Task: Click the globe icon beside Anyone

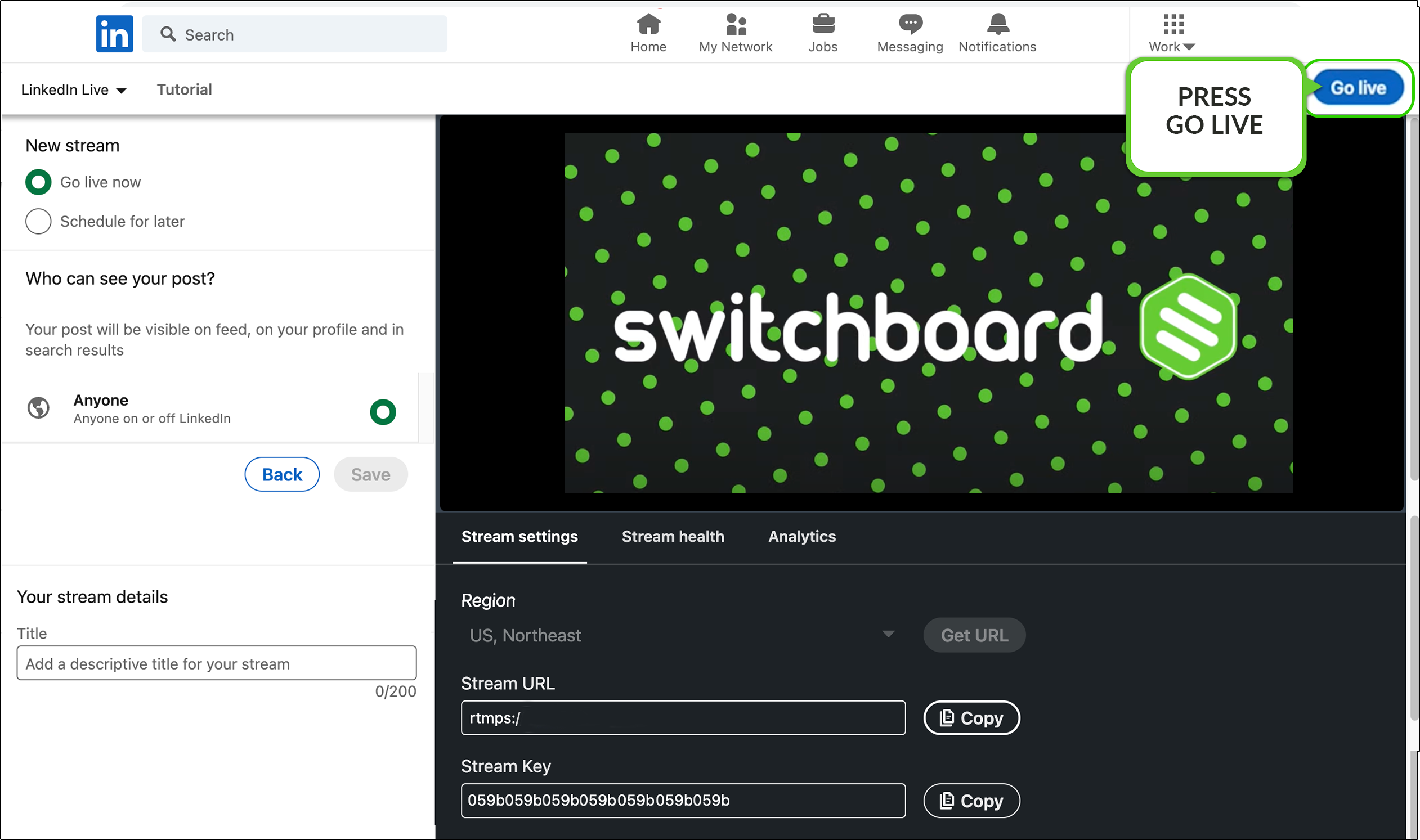Action: (38, 407)
